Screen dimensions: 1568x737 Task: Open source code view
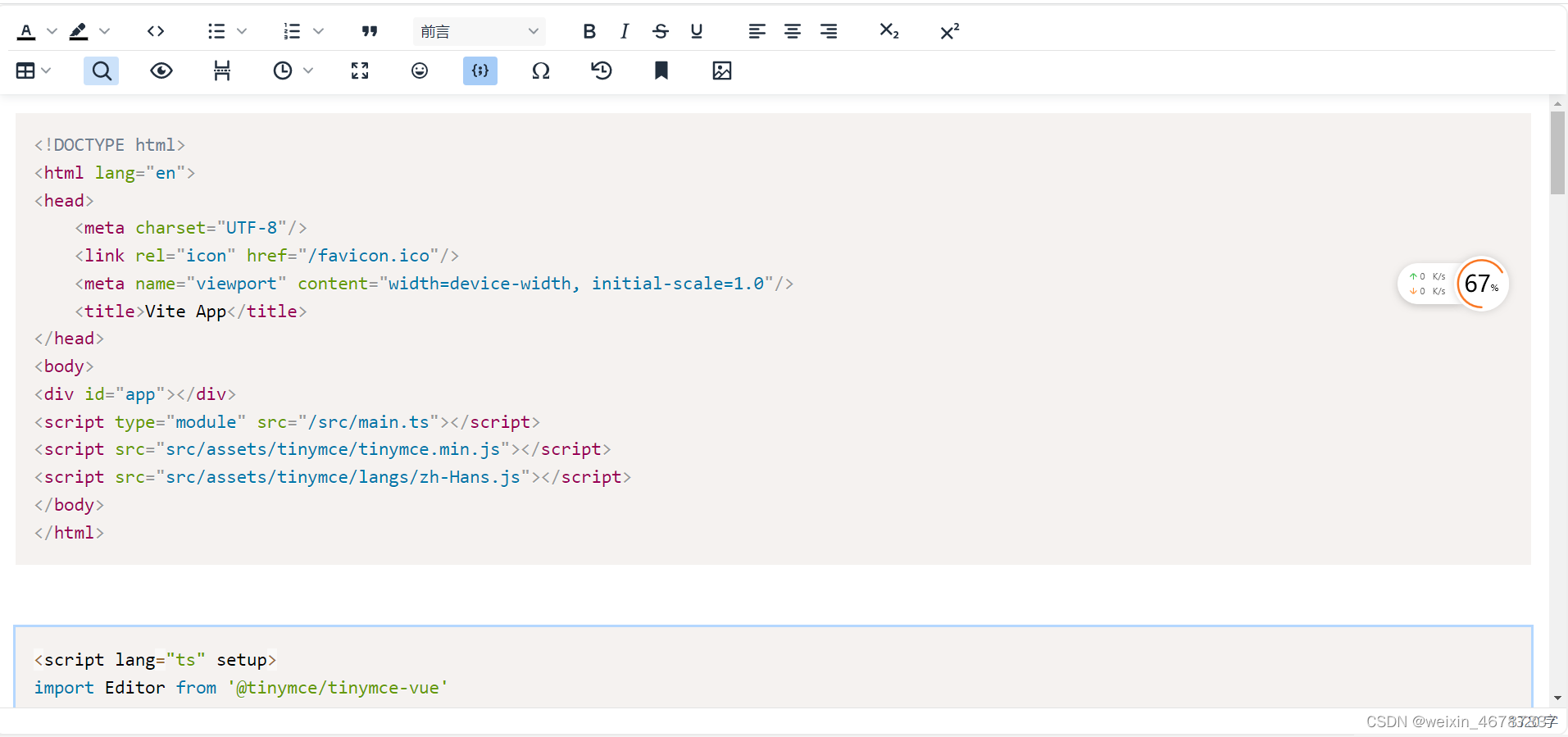(156, 31)
